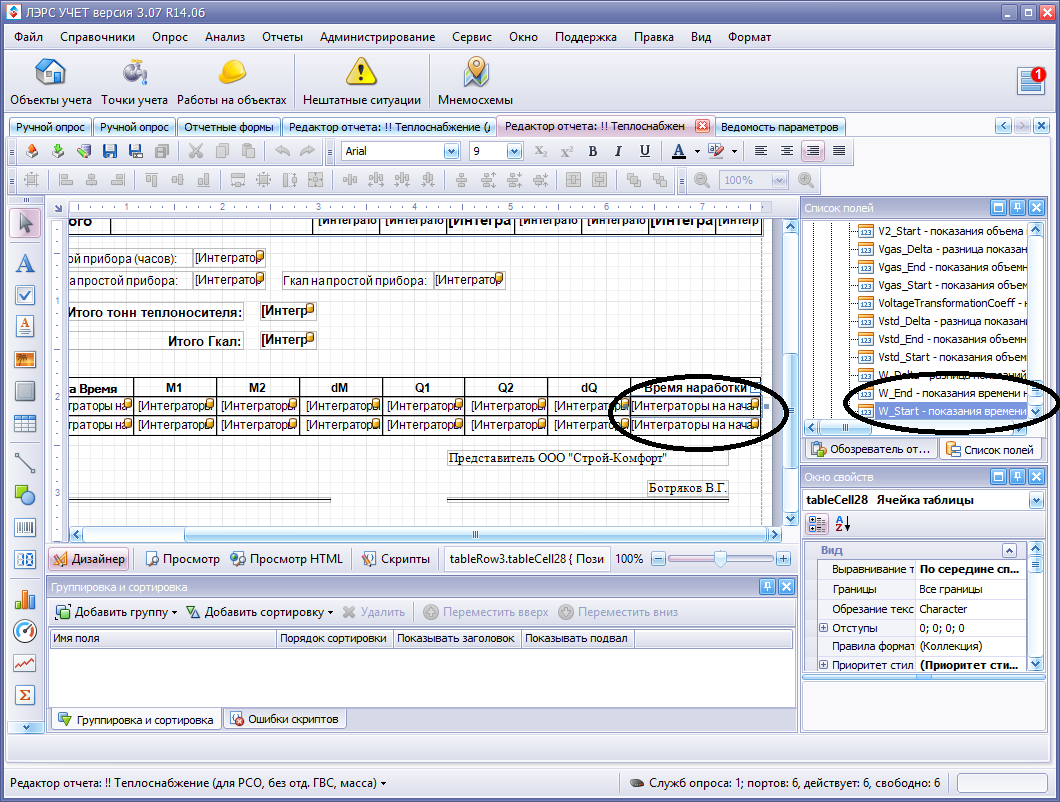Viewport: 1060px width, 802px height.
Task: Open the Администрирование menu
Action: (x=377, y=37)
